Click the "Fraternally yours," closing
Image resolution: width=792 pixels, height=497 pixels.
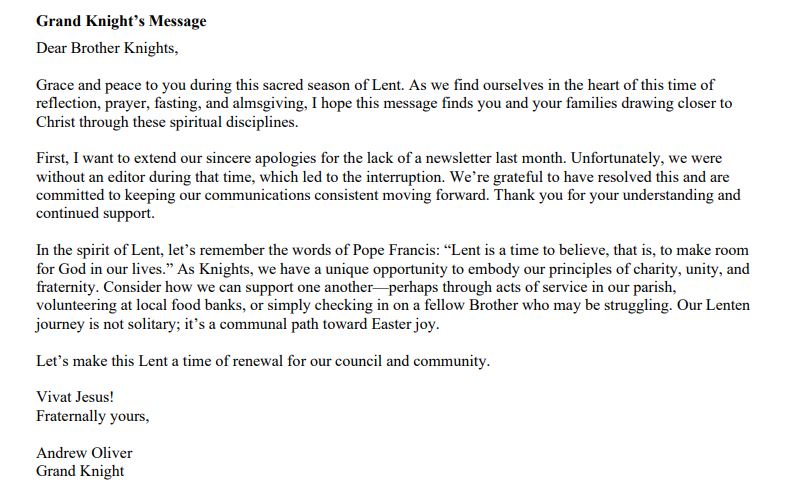[93, 415]
